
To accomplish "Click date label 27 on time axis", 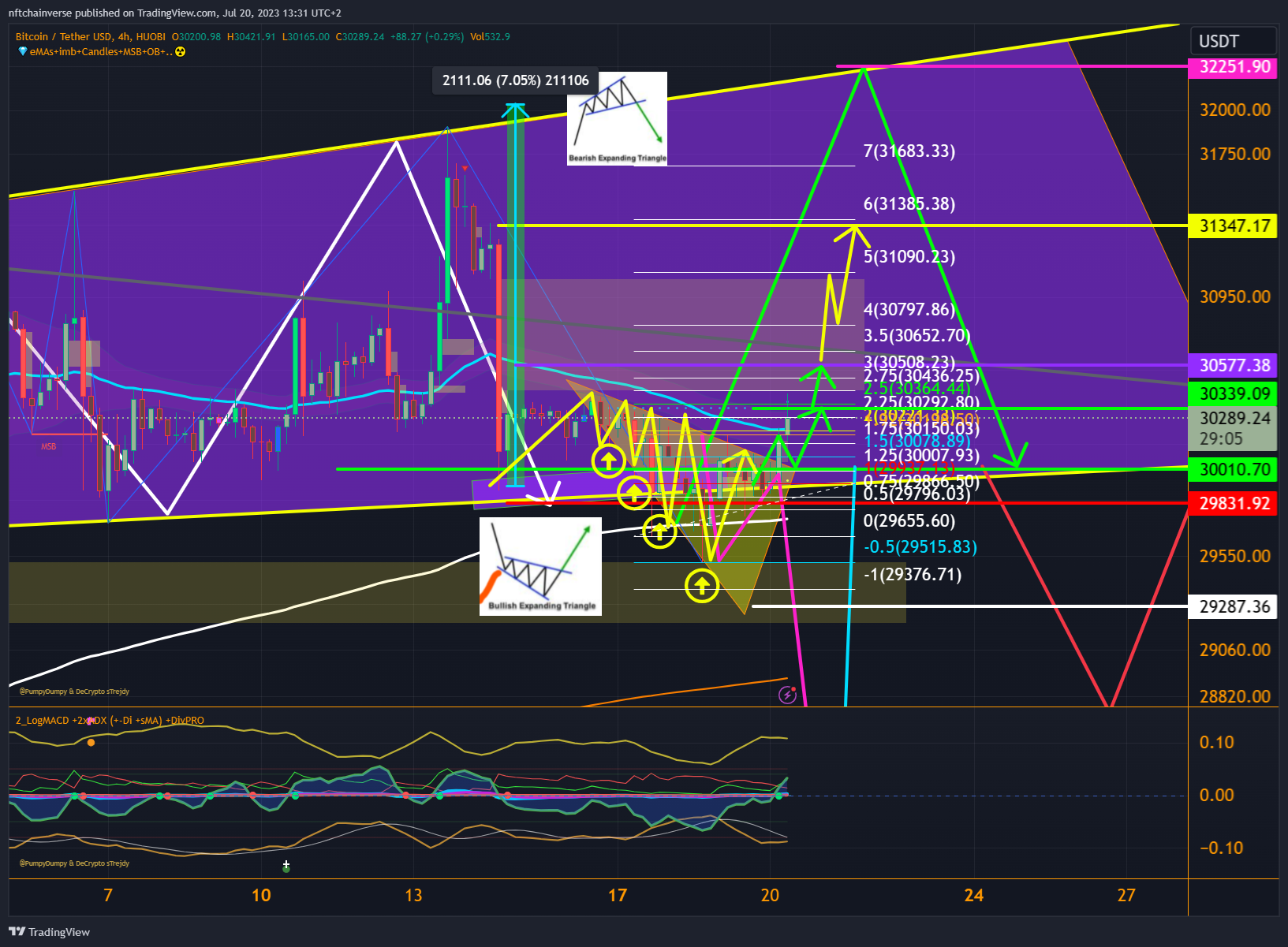I will point(1126,896).
